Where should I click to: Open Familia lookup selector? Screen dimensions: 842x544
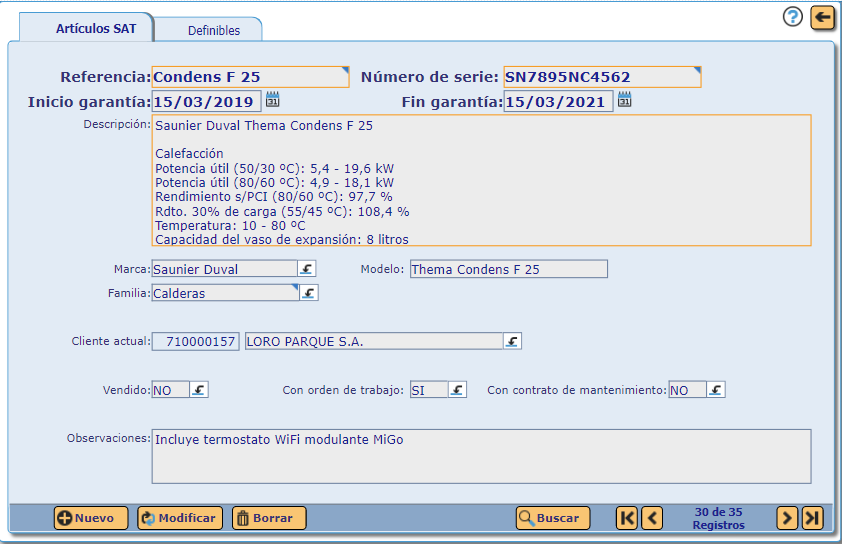[x=309, y=293]
